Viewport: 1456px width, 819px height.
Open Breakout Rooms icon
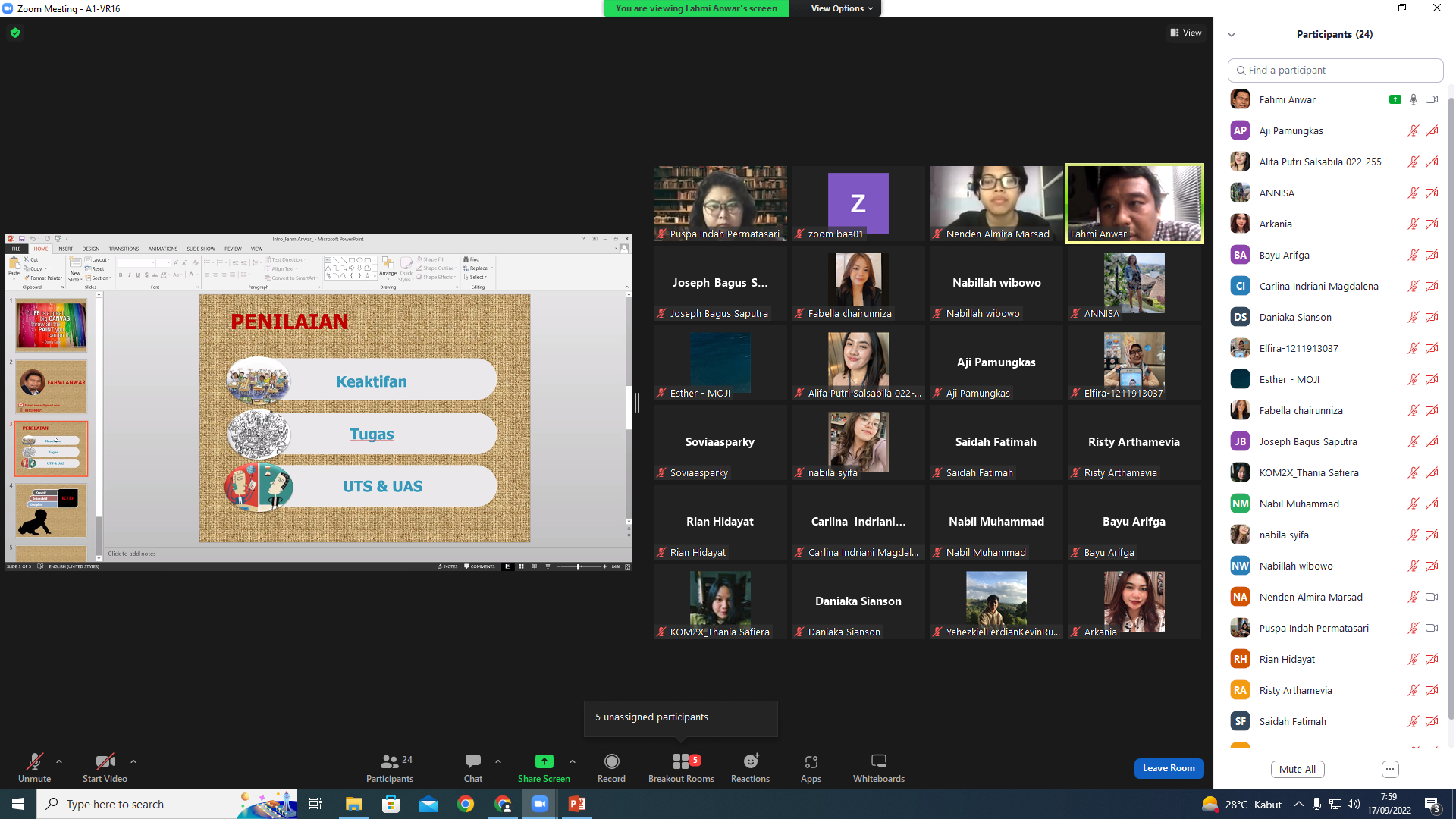click(x=680, y=761)
